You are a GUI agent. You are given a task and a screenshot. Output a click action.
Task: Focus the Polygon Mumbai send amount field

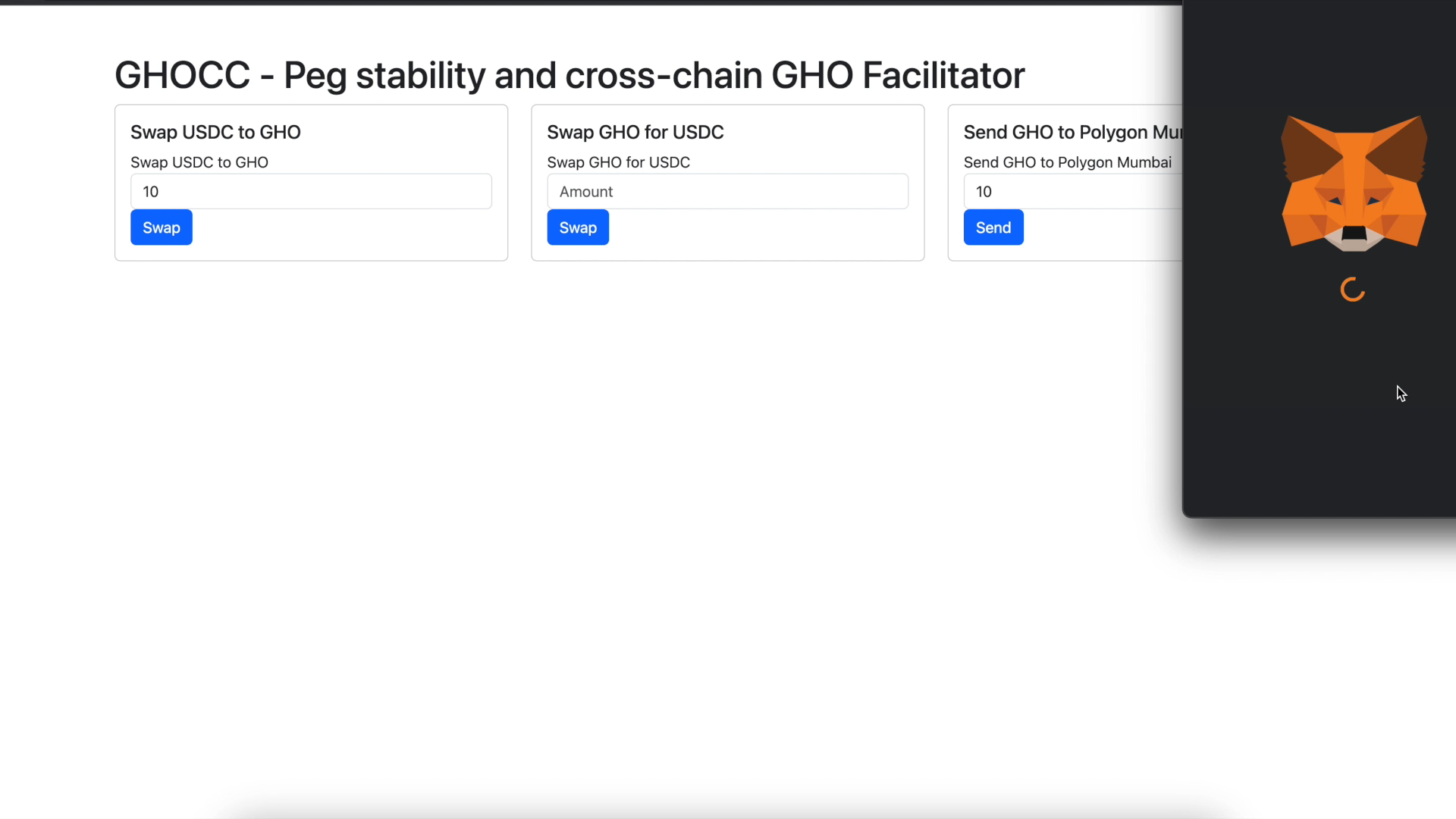tap(1073, 191)
